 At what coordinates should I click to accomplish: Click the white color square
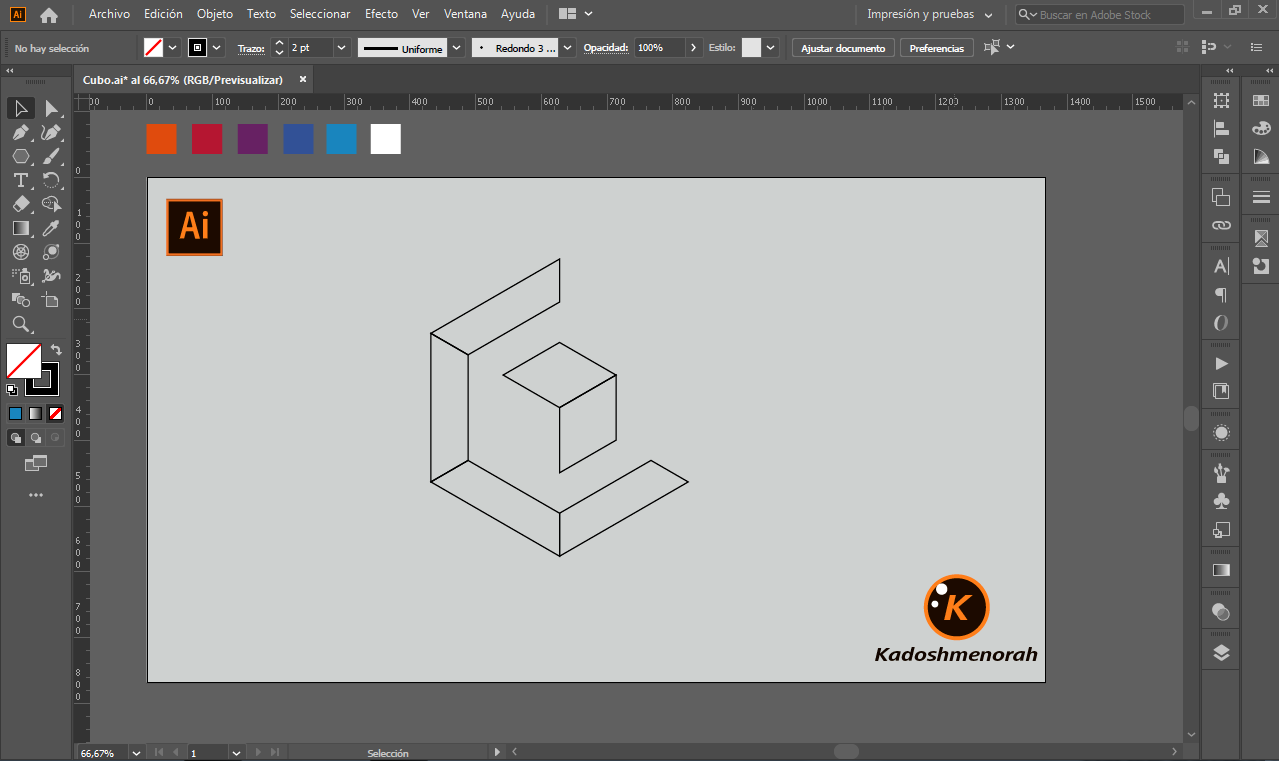[x=385, y=139]
